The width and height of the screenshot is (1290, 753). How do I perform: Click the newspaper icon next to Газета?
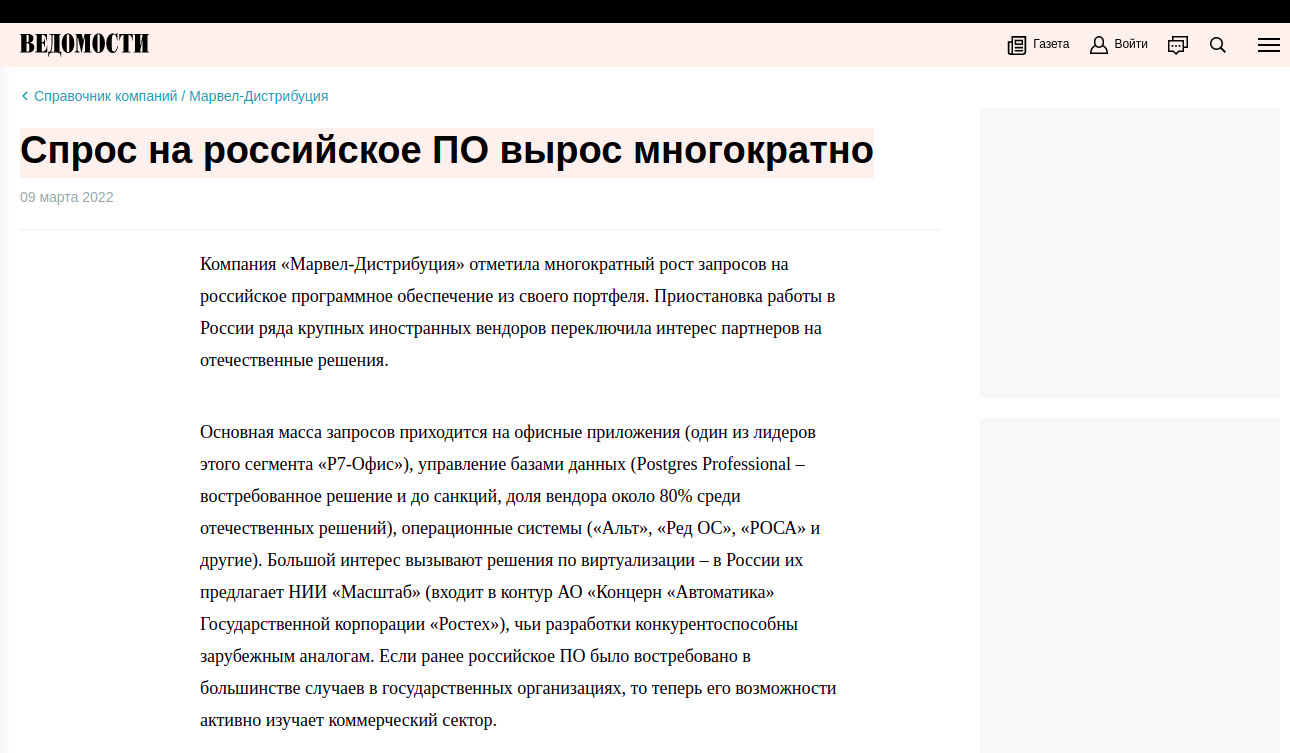pos(1017,45)
